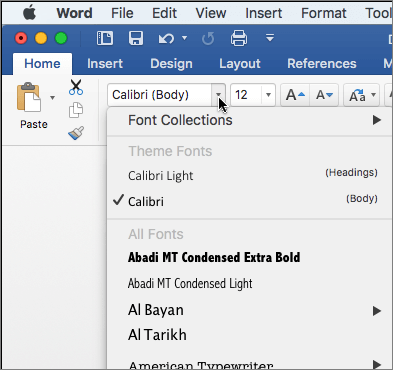Click the Paste clipboard icon
This screenshot has width=393, height=370.
tap(29, 97)
